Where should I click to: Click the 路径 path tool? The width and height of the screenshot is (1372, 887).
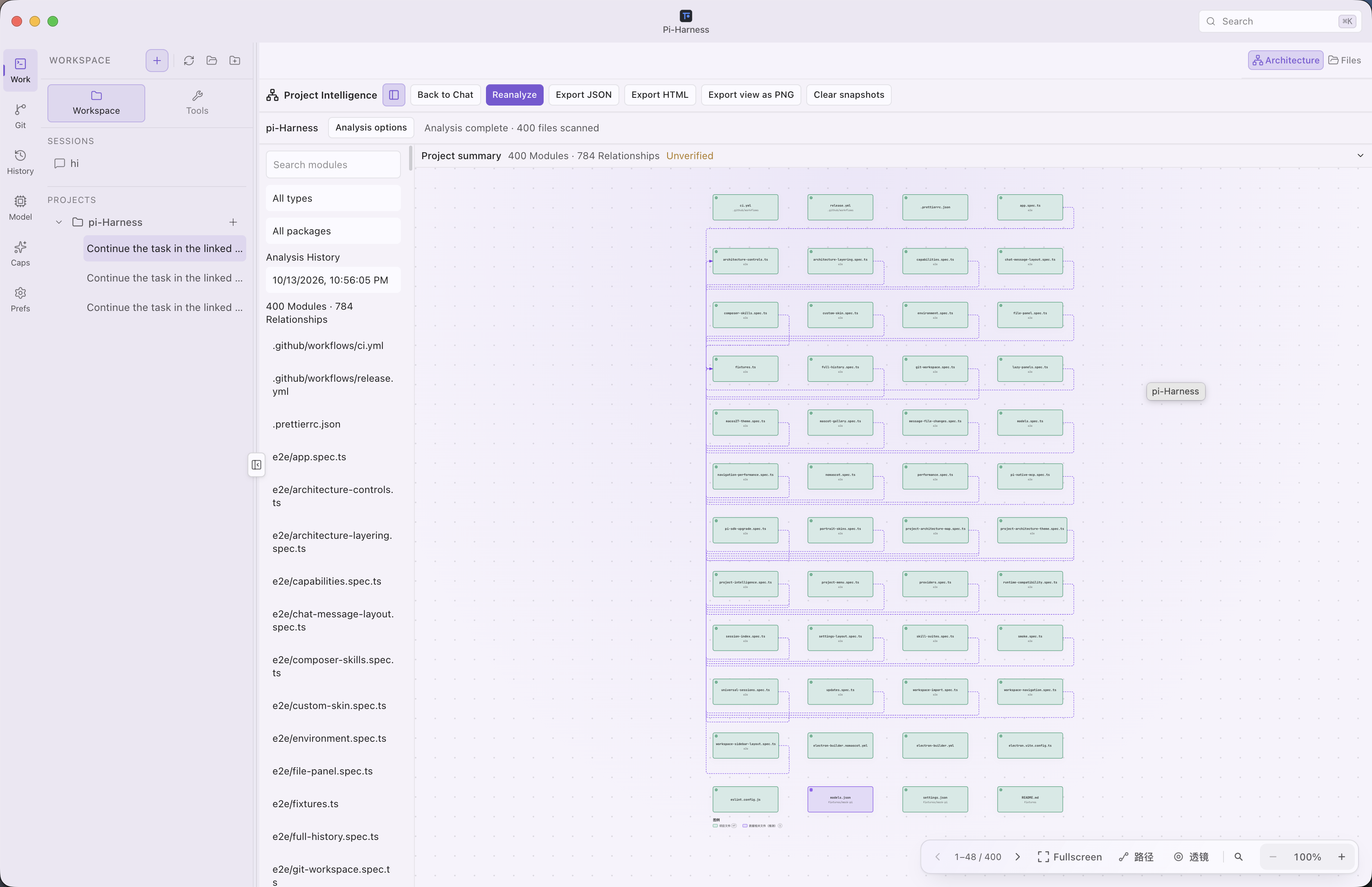[x=1136, y=857]
